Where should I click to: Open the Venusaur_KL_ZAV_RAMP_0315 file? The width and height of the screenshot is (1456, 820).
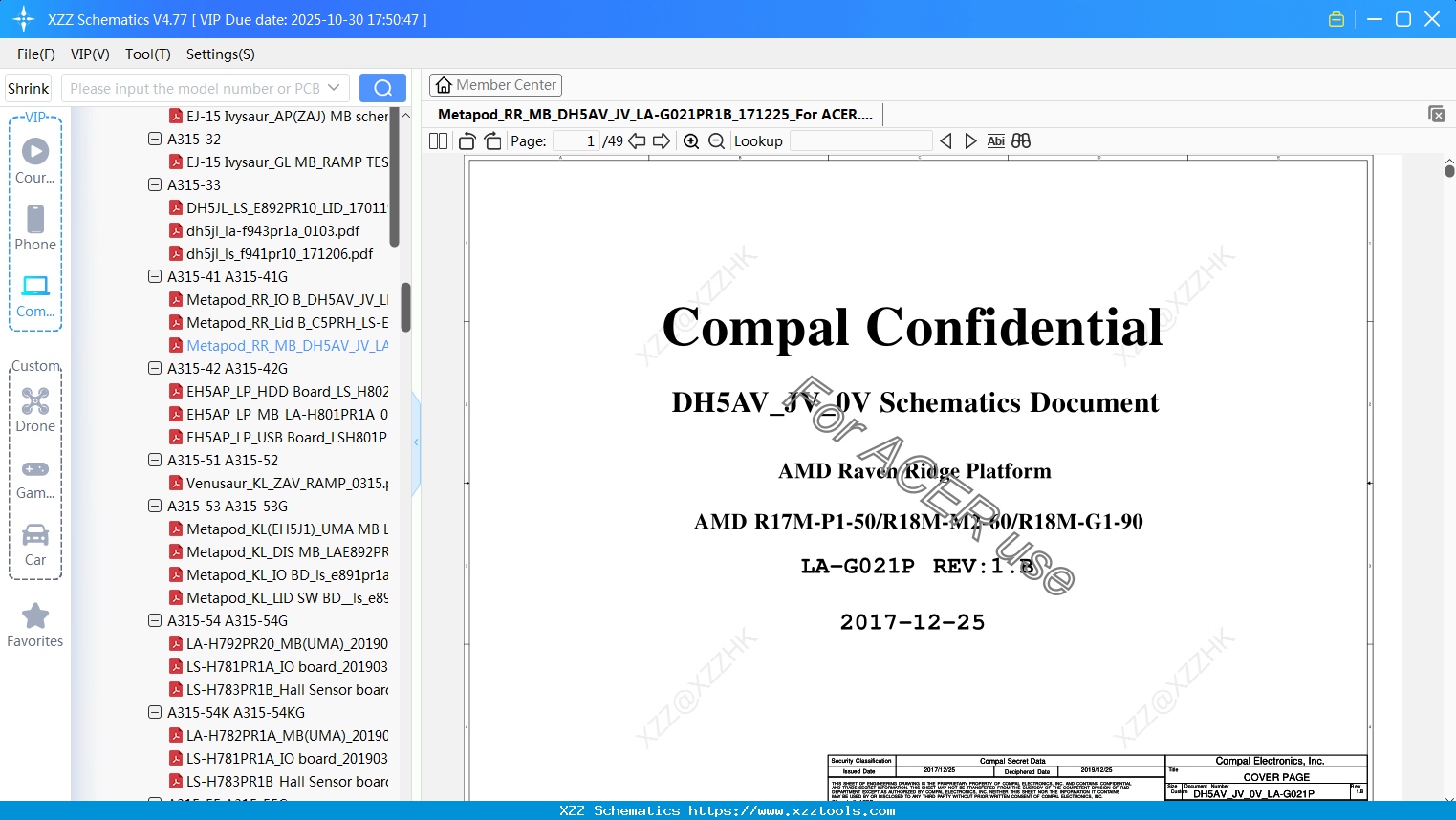click(278, 483)
